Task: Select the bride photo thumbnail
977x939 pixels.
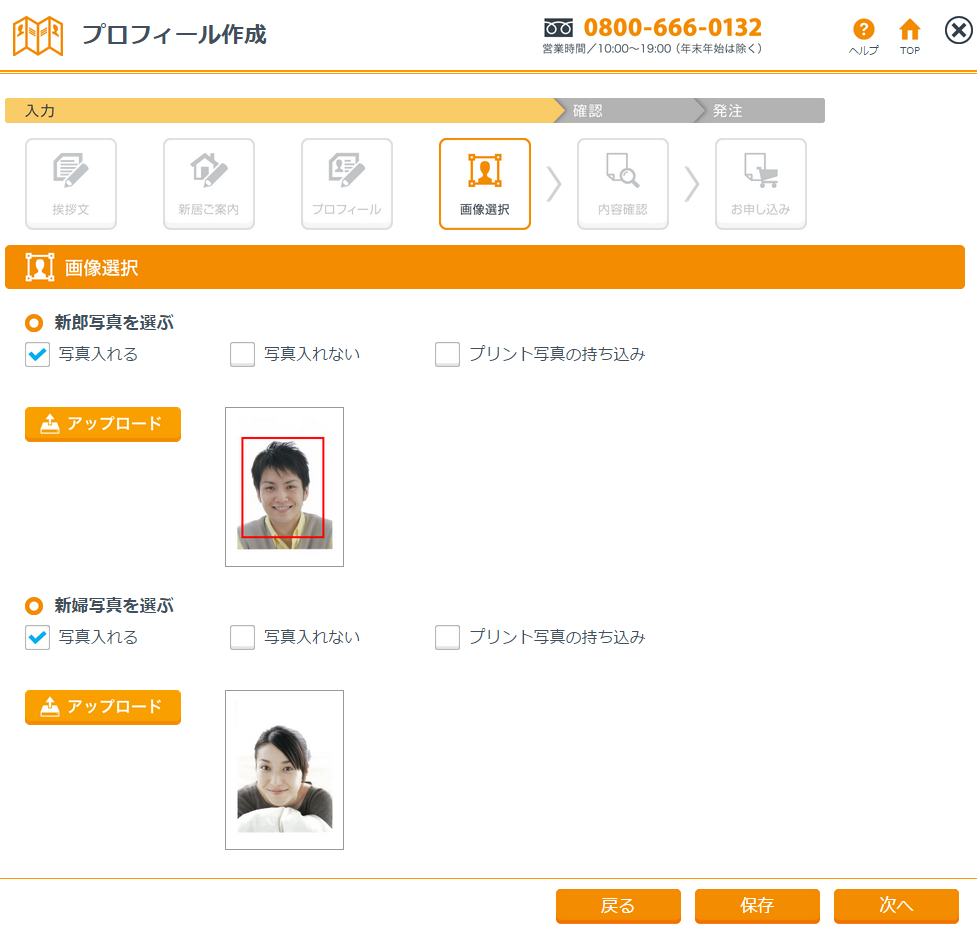Action: [285, 770]
